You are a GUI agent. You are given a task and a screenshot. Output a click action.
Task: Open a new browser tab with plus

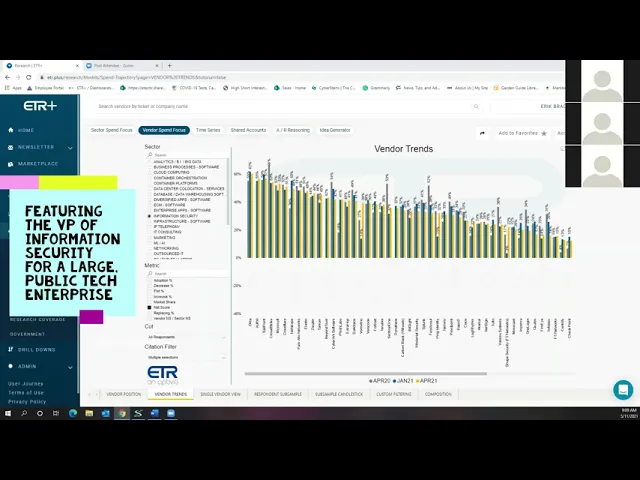[169, 65]
